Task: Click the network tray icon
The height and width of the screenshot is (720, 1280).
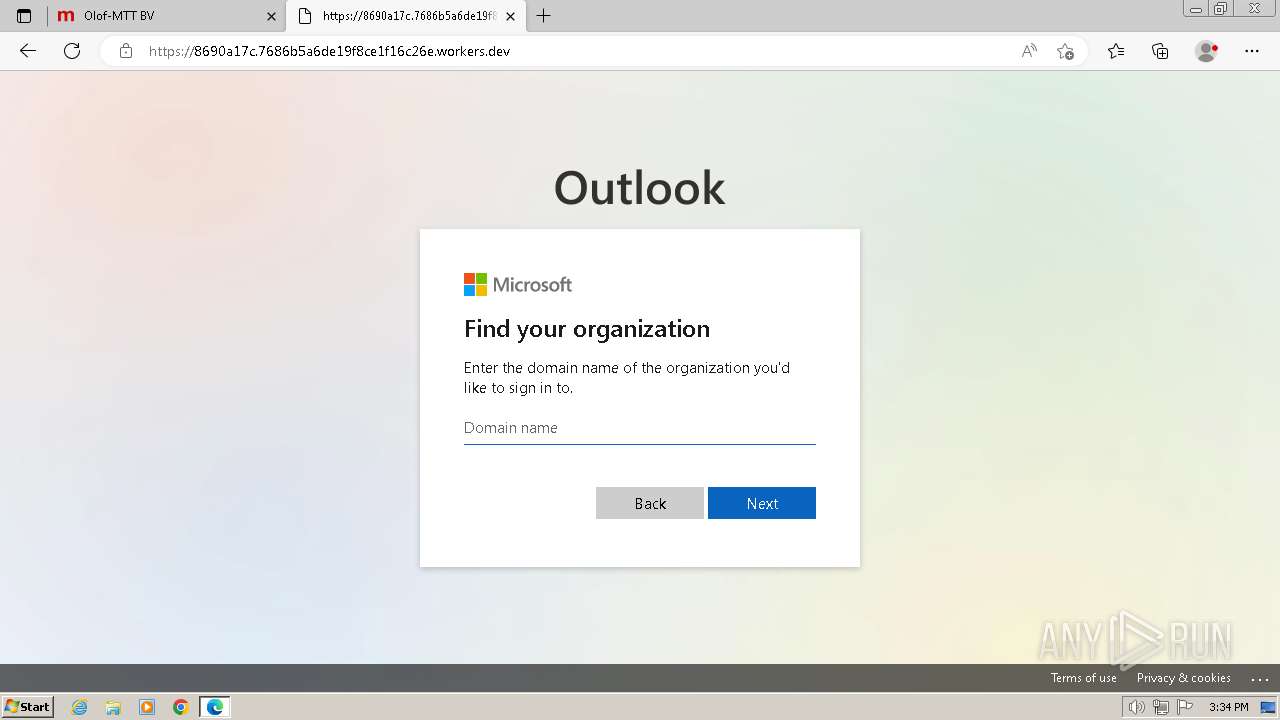Action: (x=1161, y=707)
